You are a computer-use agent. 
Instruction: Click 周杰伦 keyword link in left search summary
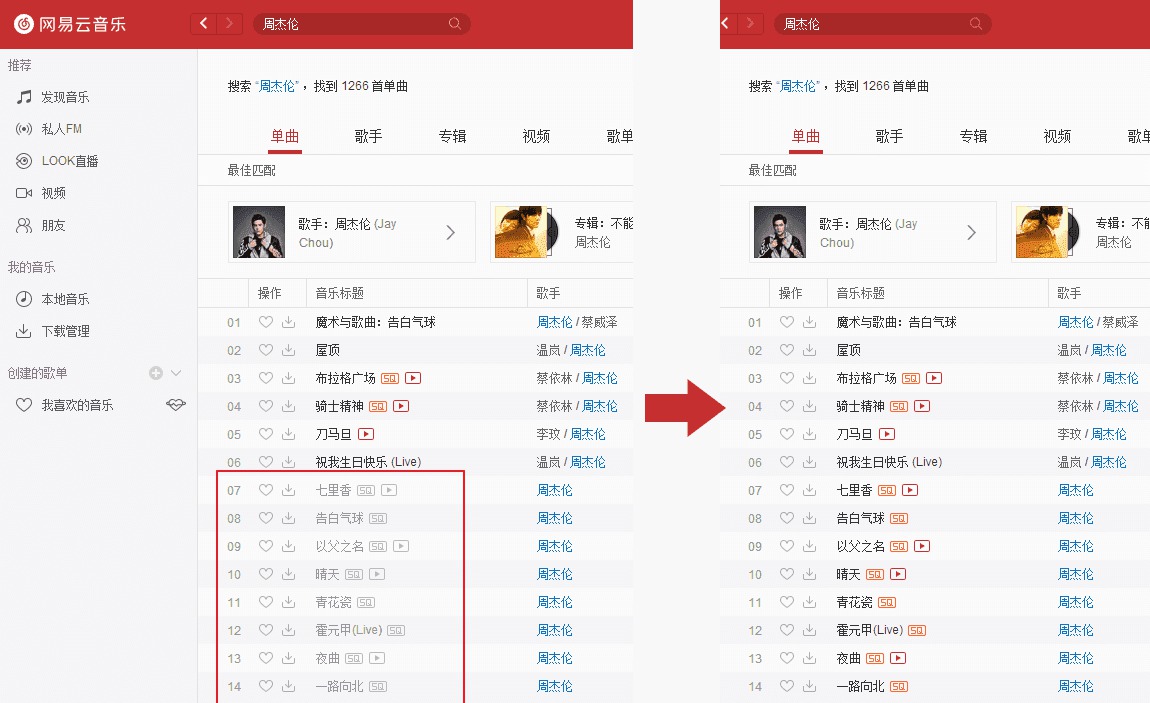coord(276,87)
